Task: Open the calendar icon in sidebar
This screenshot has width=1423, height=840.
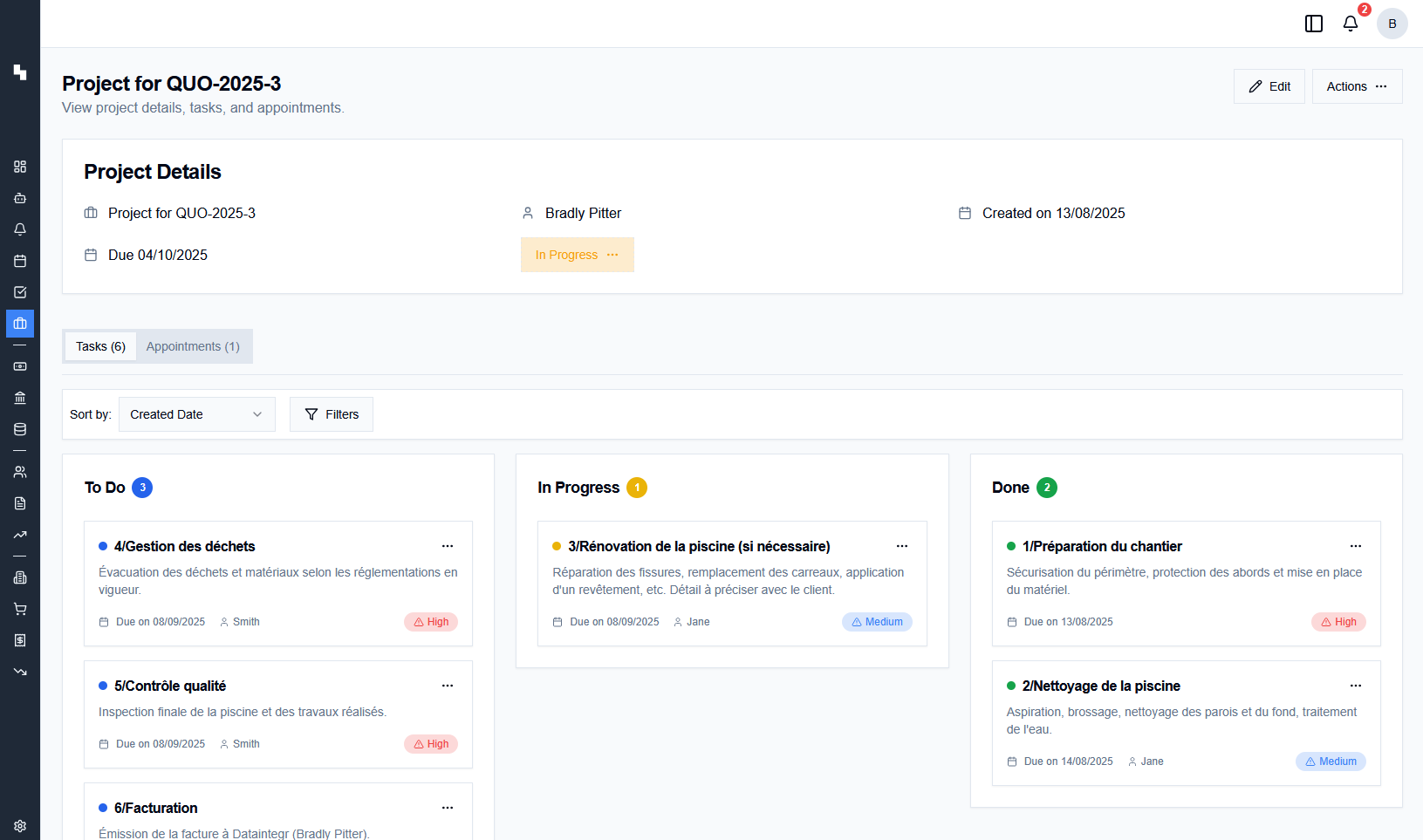Action: tap(20, 261)
